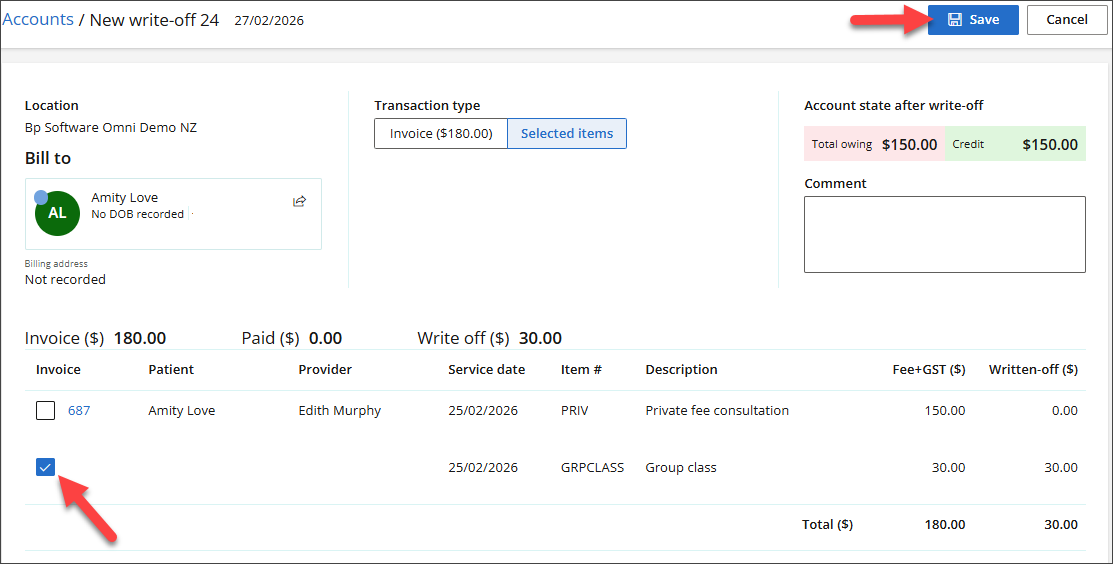Open Amity Love's record via share icon

click(x=299, y=201)
